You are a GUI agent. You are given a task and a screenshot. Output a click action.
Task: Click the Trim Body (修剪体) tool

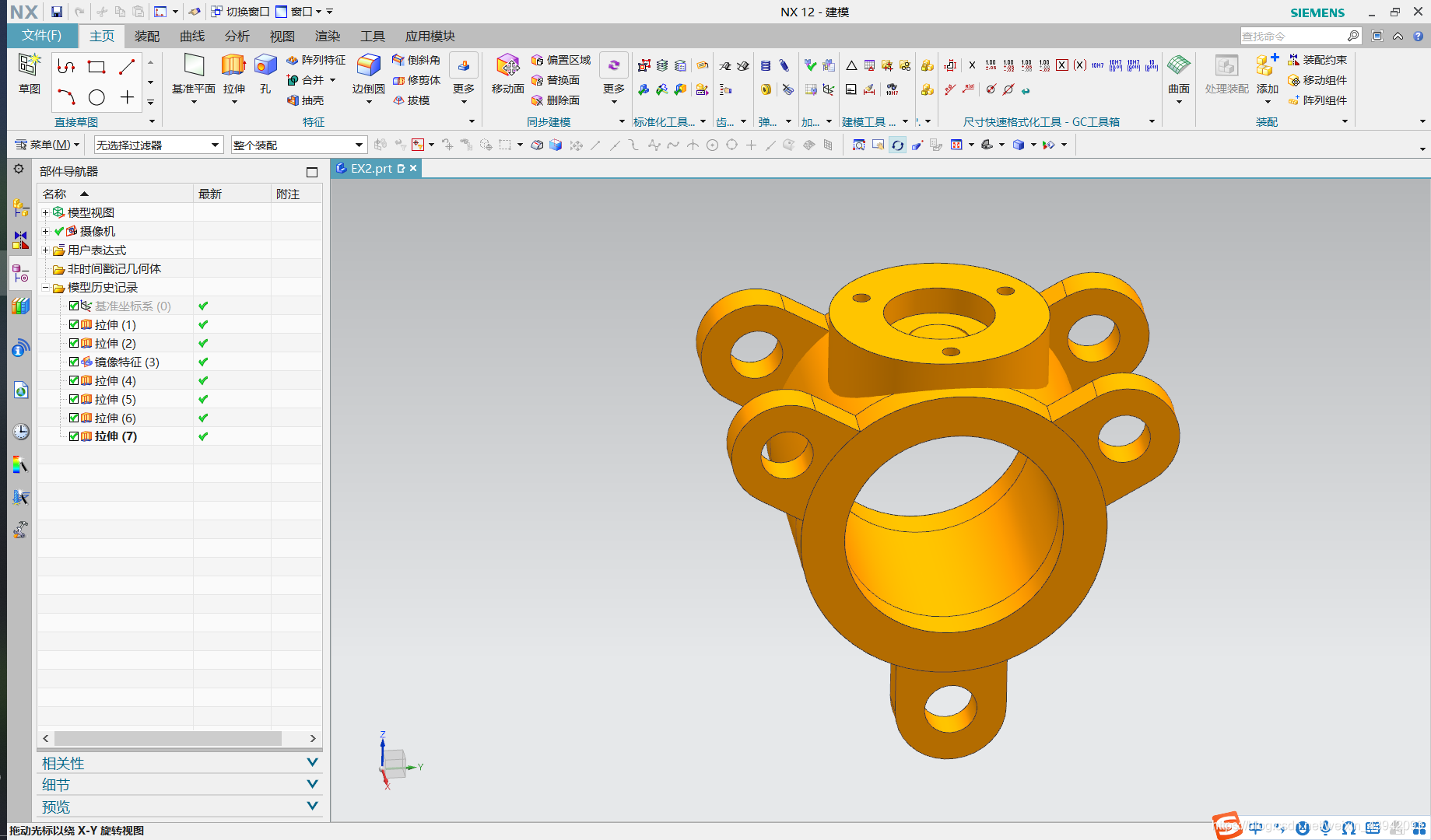416,80
